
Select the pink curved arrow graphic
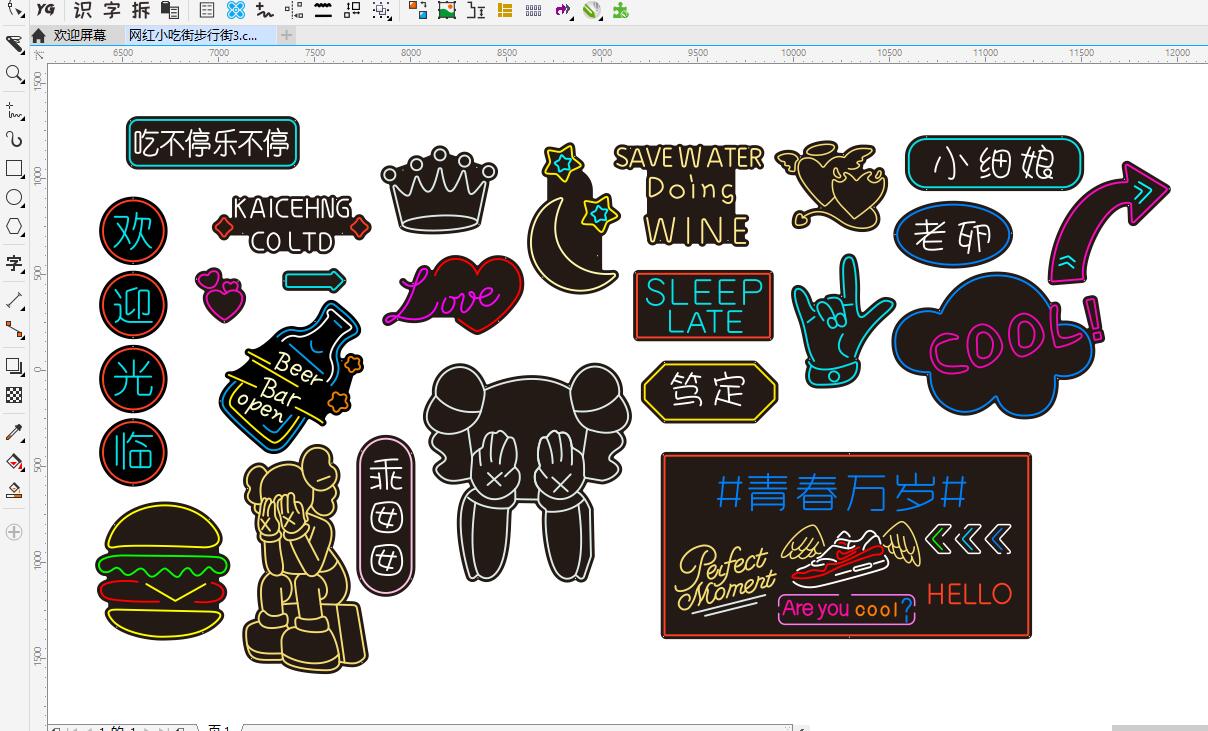coord(1108,222)
